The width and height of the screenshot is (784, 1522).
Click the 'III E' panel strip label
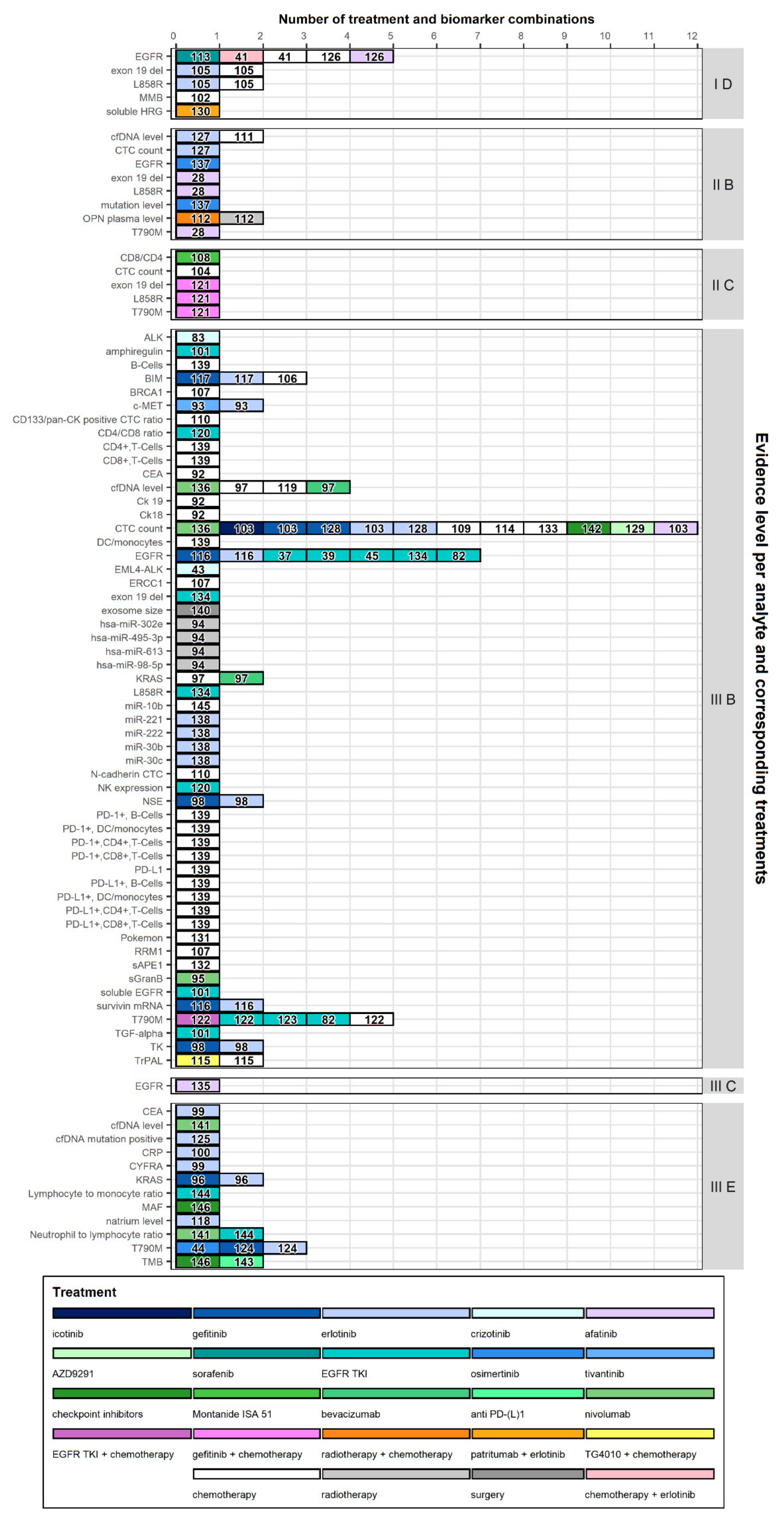click(x=723, y=1187)
